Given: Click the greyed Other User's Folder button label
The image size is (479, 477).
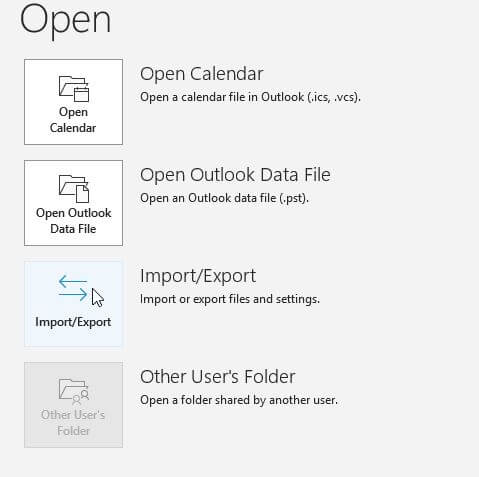Looking at the screenshot, I should click(73, 423).
